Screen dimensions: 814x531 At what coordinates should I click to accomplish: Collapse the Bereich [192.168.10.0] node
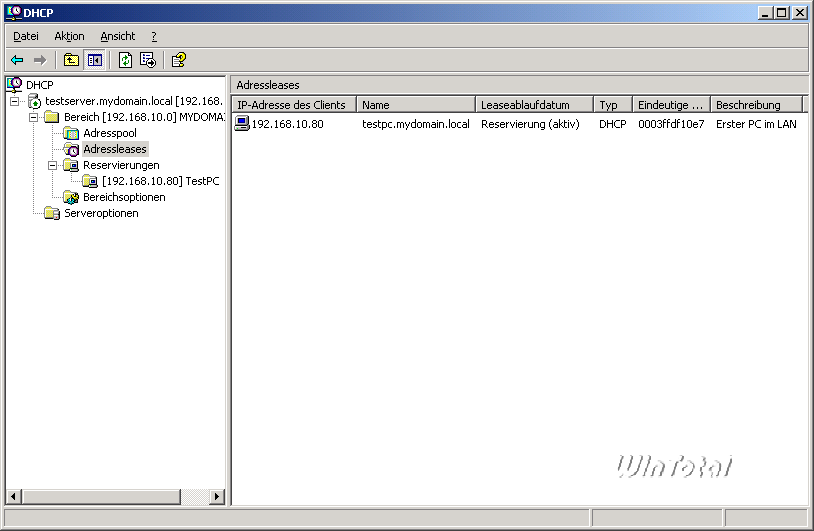[33, 117]
